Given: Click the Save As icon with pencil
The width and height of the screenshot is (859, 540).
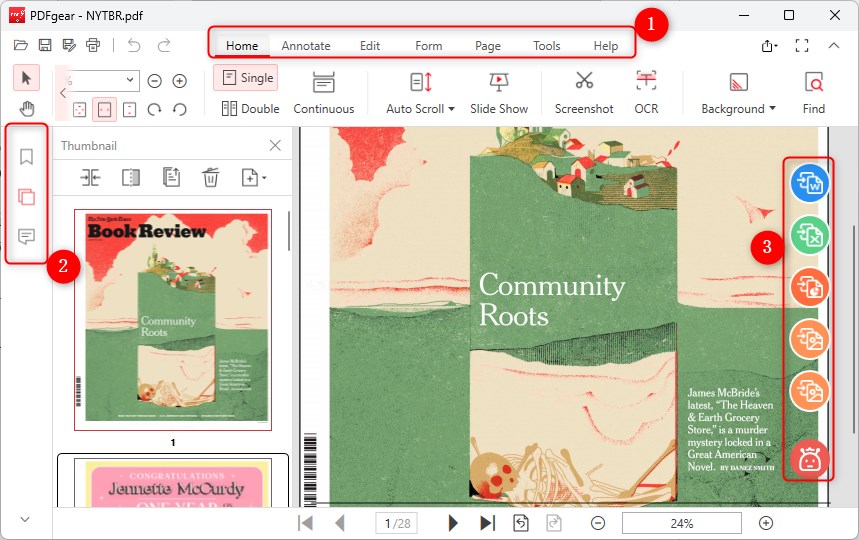Looking at the screenshot, I should (x=69, y=45).
